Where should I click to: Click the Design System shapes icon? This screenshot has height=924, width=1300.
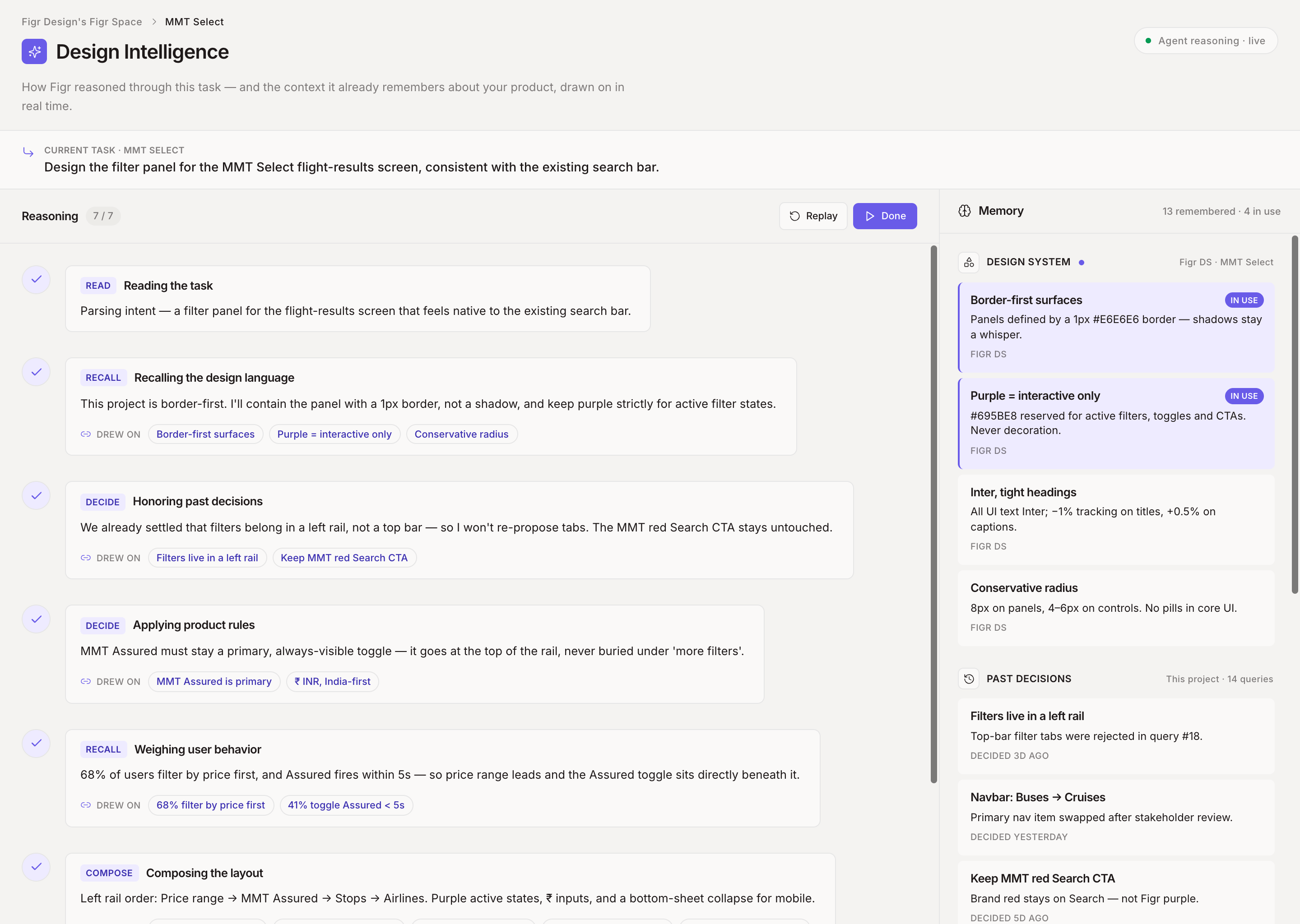969,262
